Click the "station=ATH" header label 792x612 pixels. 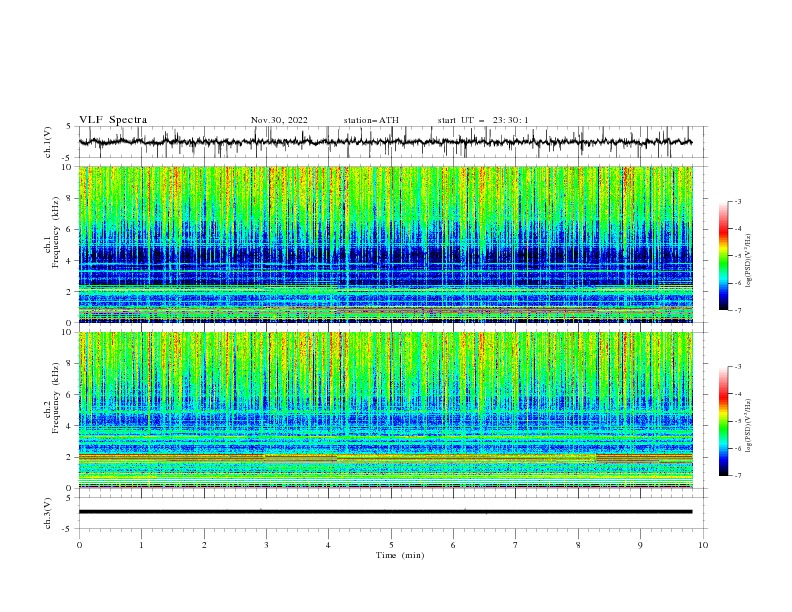[x=371, y=120]
